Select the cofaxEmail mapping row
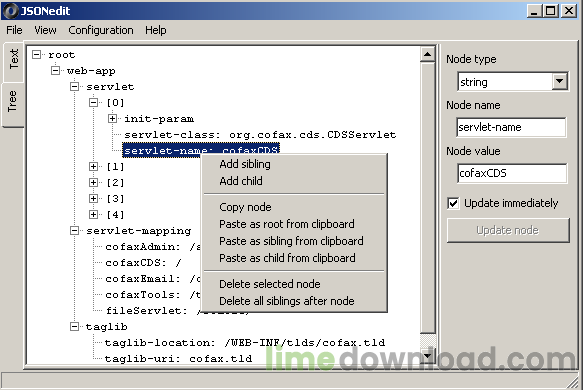This screenshot has width=583, height=390. [153, 279]
